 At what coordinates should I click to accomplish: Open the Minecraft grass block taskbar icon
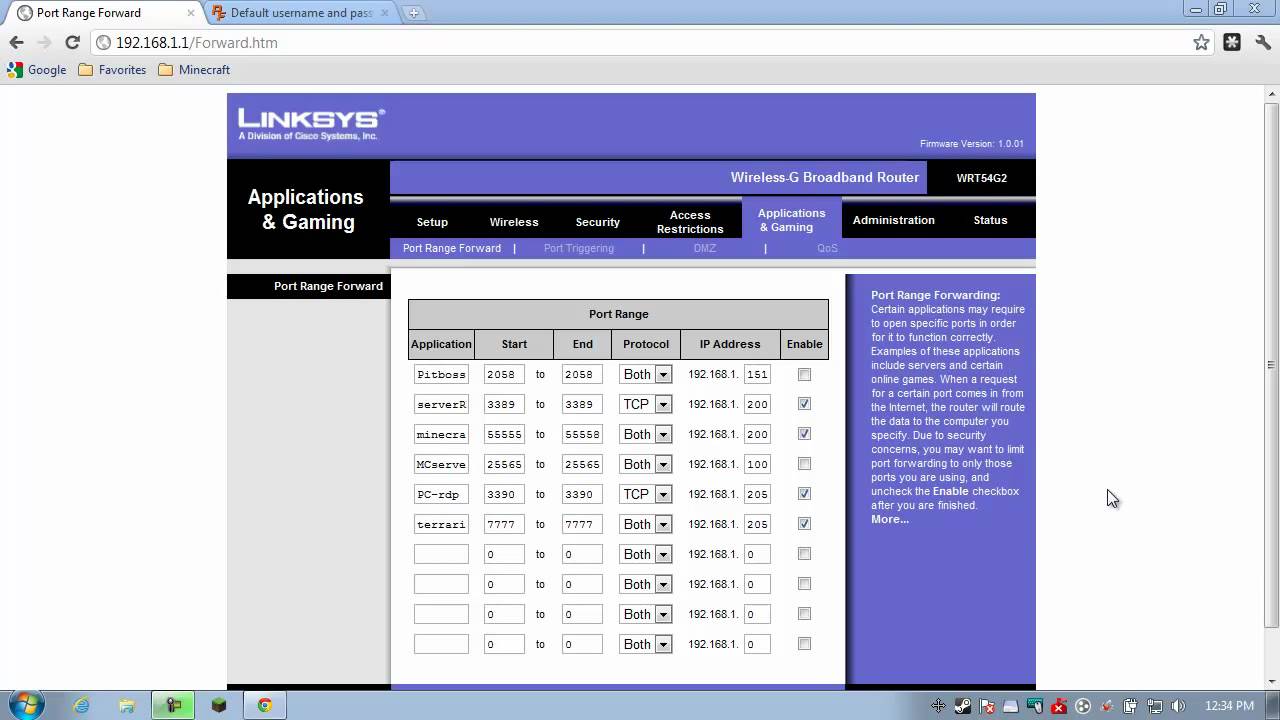point(219,705)
